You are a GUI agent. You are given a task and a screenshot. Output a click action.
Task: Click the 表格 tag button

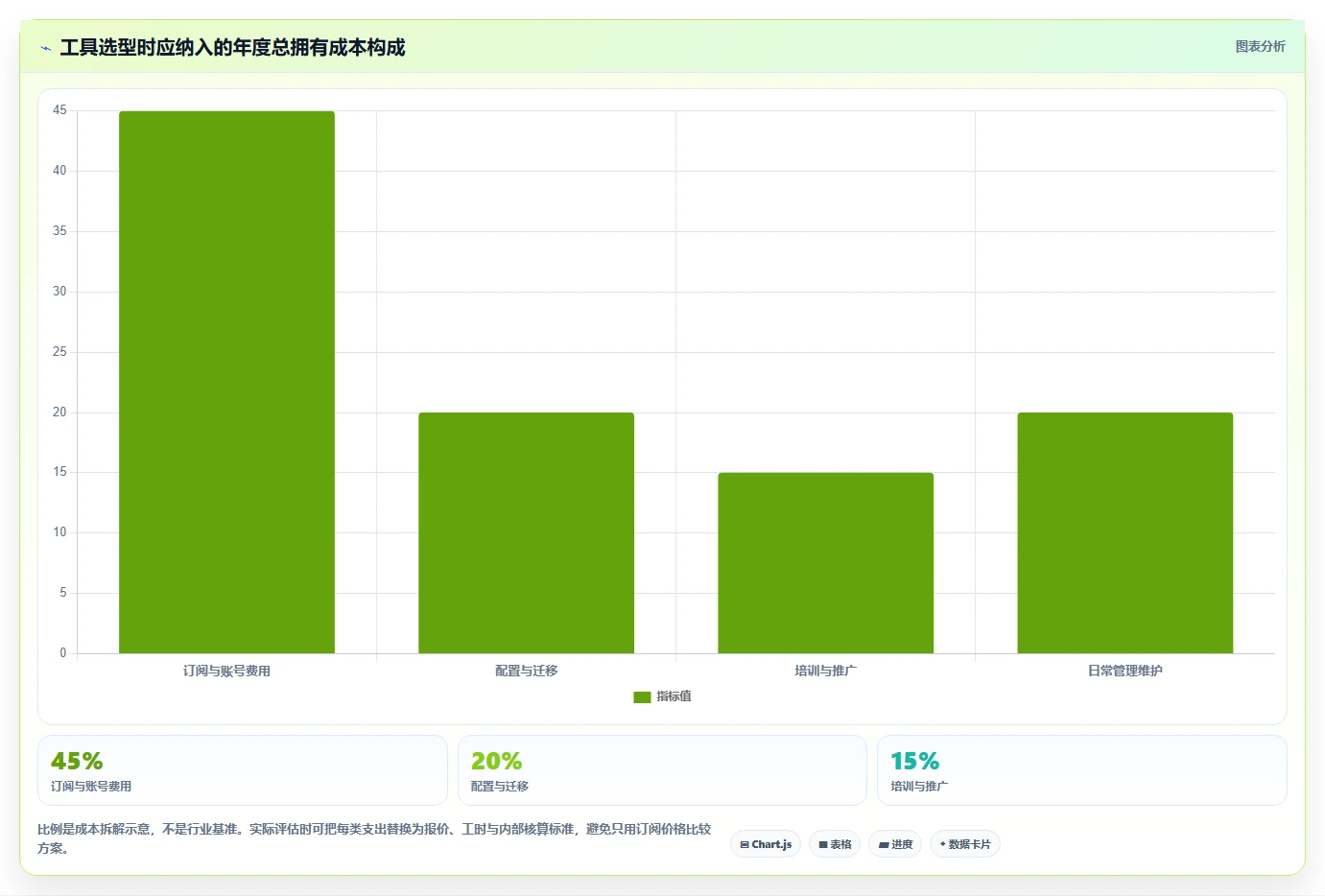[x=835, y=844]
